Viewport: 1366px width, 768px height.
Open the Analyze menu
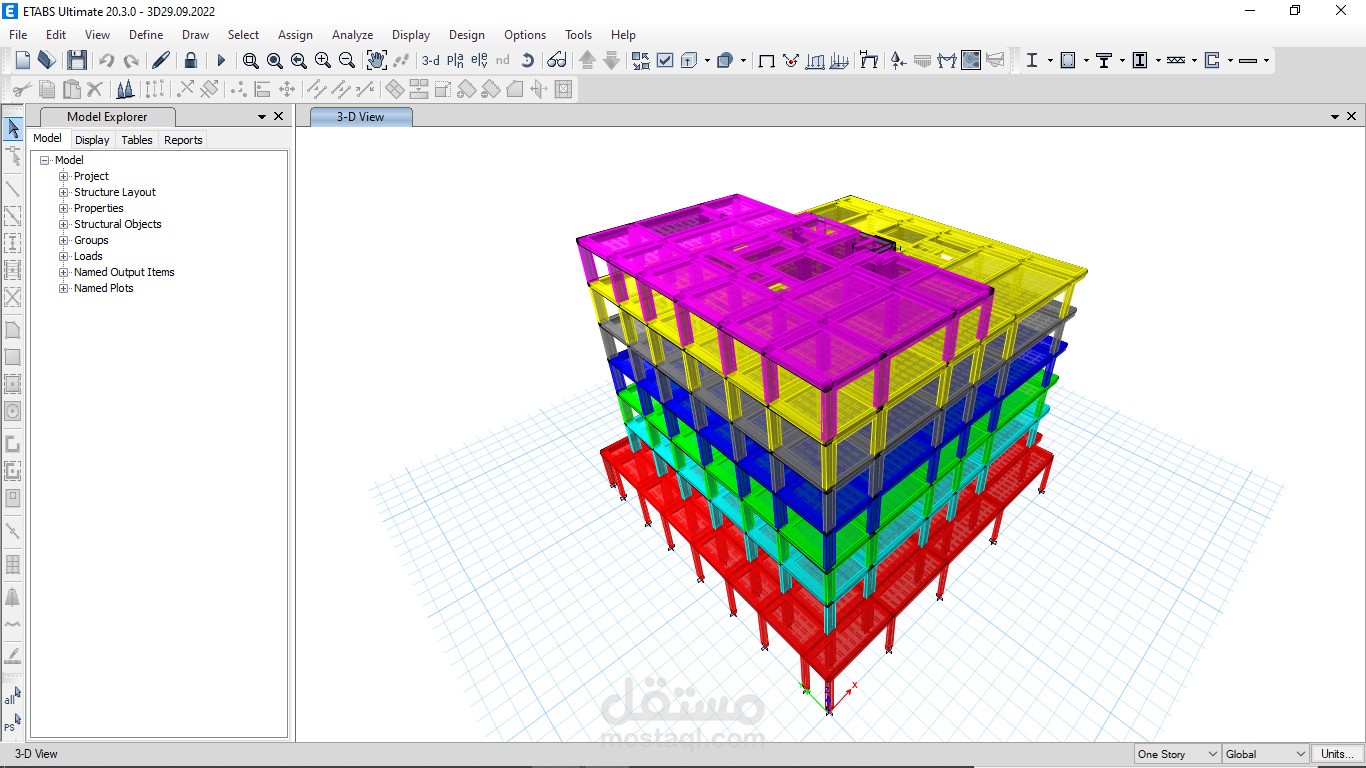point(352,34)
